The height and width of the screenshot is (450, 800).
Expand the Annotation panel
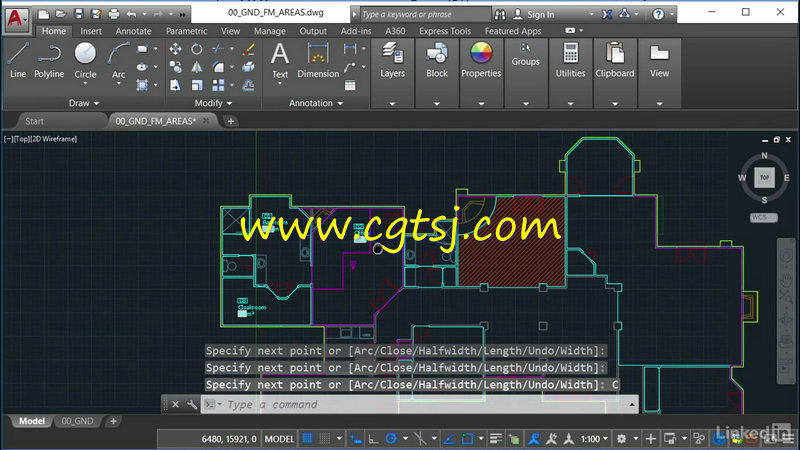tap(316, 103)
